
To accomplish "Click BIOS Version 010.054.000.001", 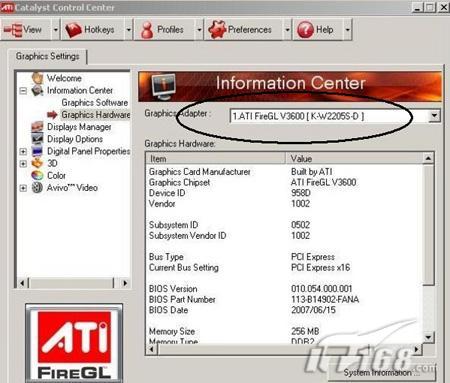I will pyautogui.click(x=321, y=289).
